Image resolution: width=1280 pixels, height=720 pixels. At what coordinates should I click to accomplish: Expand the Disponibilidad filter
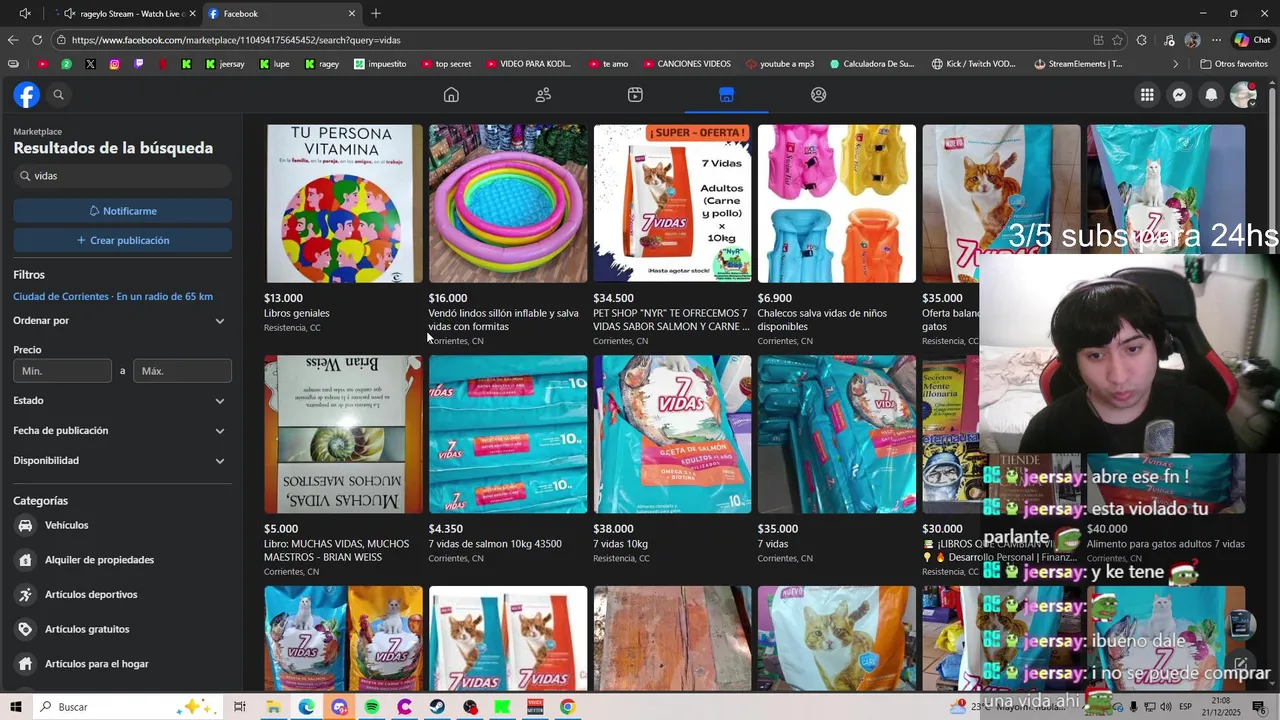coord(122,461)
